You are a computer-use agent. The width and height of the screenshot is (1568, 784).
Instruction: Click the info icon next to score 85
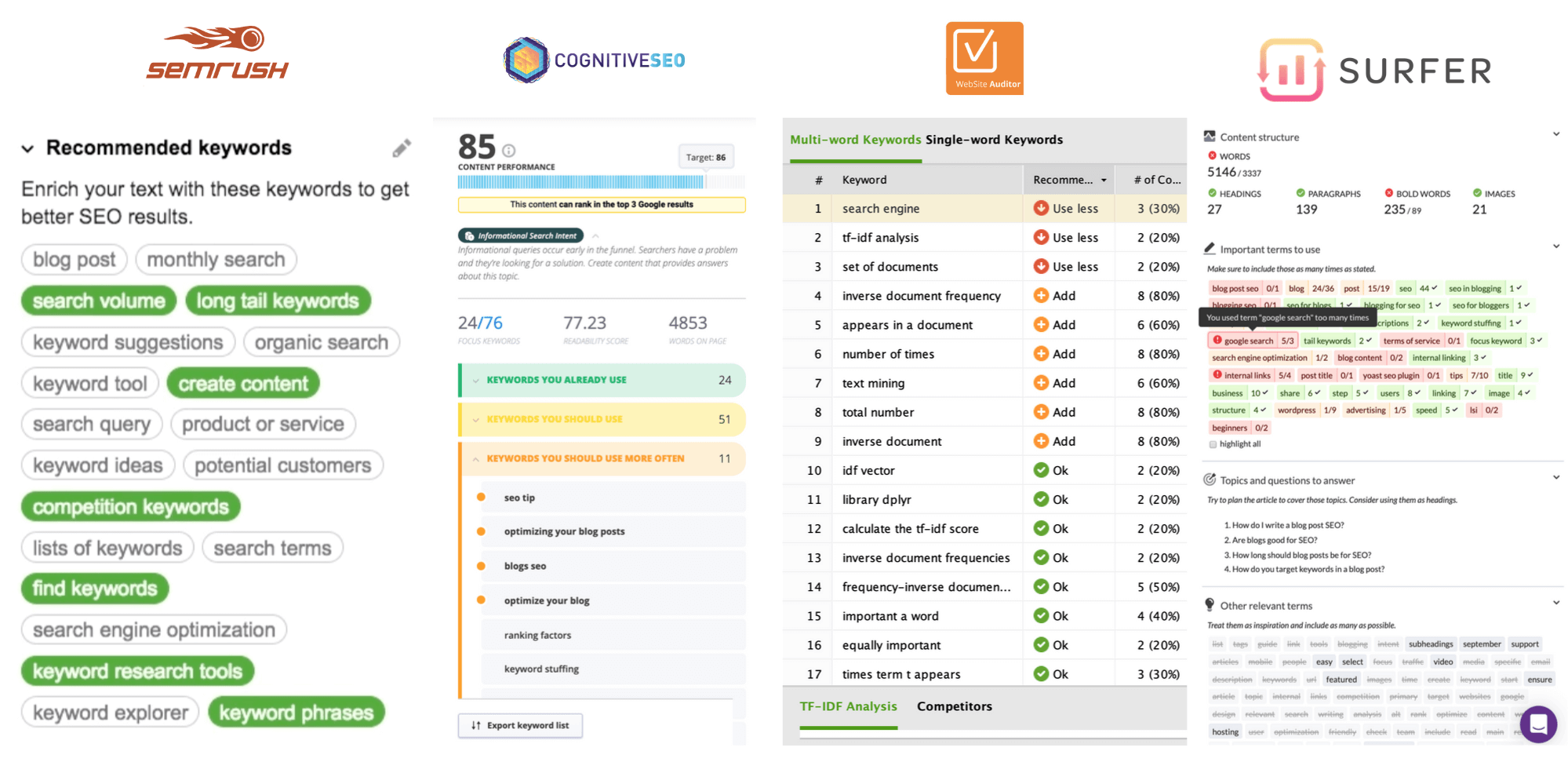pos(508,150)
